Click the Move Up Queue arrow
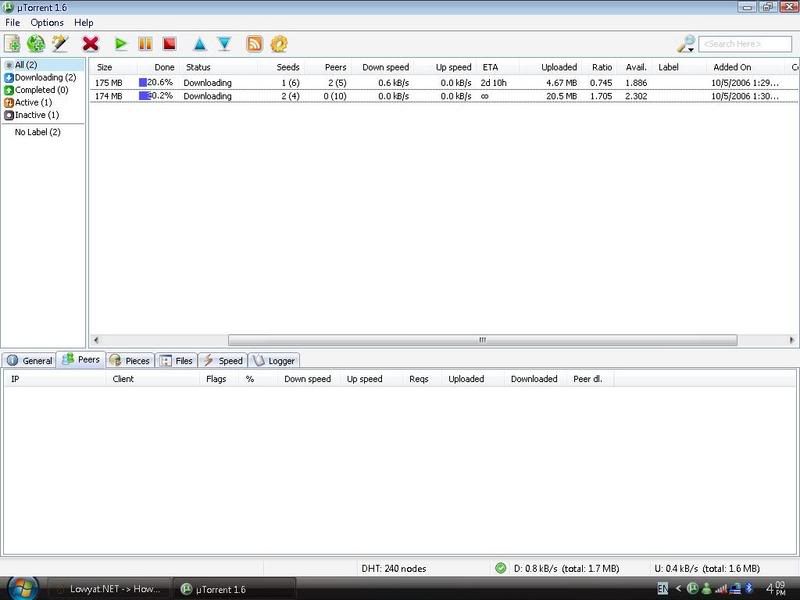Viewport: 800px width, 600px height. point(199,44)
